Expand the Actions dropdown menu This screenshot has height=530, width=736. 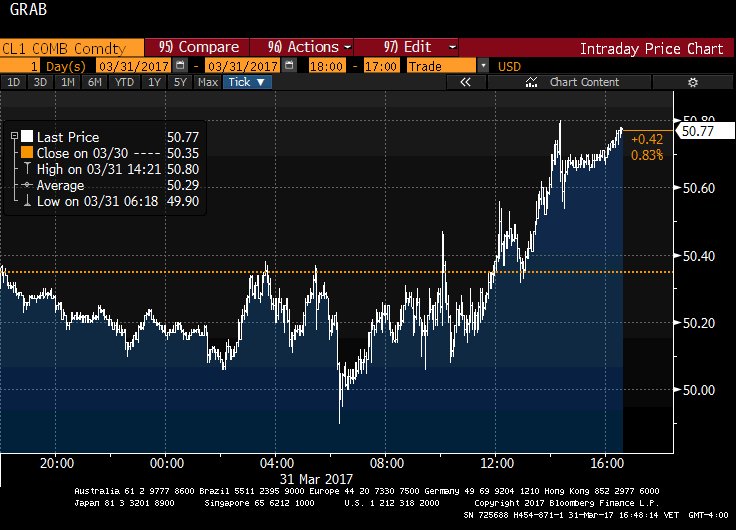pos(310,47)
